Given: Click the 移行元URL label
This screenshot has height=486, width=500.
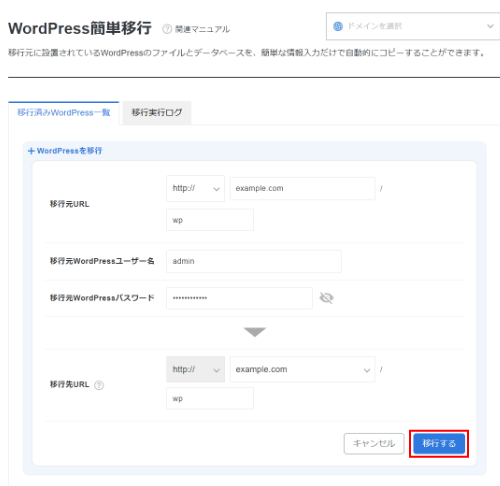Looking at the screenshot, I should [x=70, y=204].
